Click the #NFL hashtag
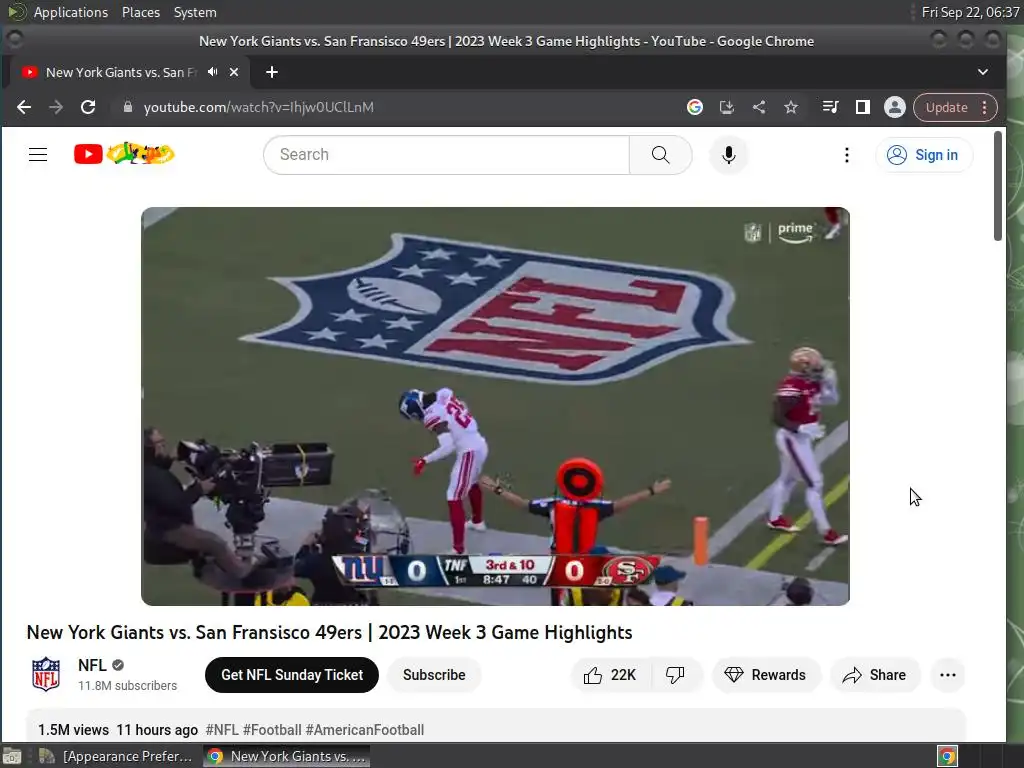The height and width of the screenshot is (768, 1024). pos(222,729)
